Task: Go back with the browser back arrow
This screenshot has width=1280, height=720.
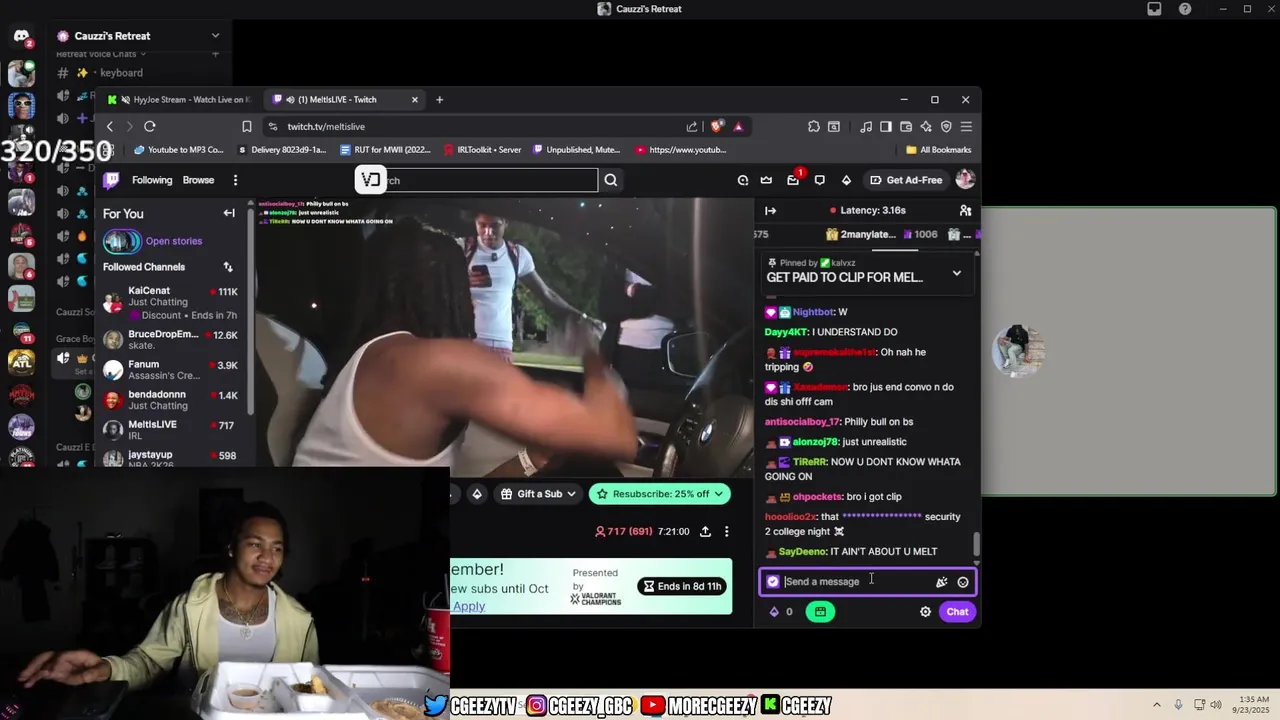Action: click(110, 127)
